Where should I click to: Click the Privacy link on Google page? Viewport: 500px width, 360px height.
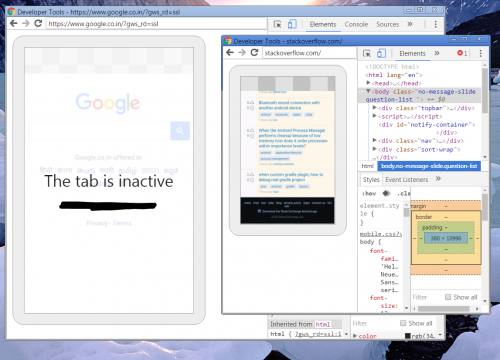tap(97, 223)
